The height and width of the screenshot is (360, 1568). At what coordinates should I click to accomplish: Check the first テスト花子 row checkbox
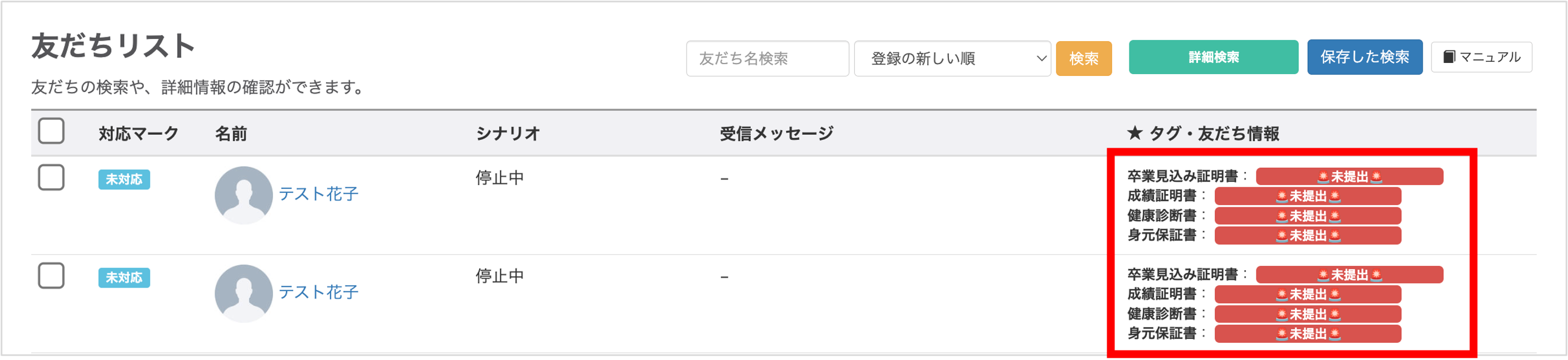[x=51, y=177]
